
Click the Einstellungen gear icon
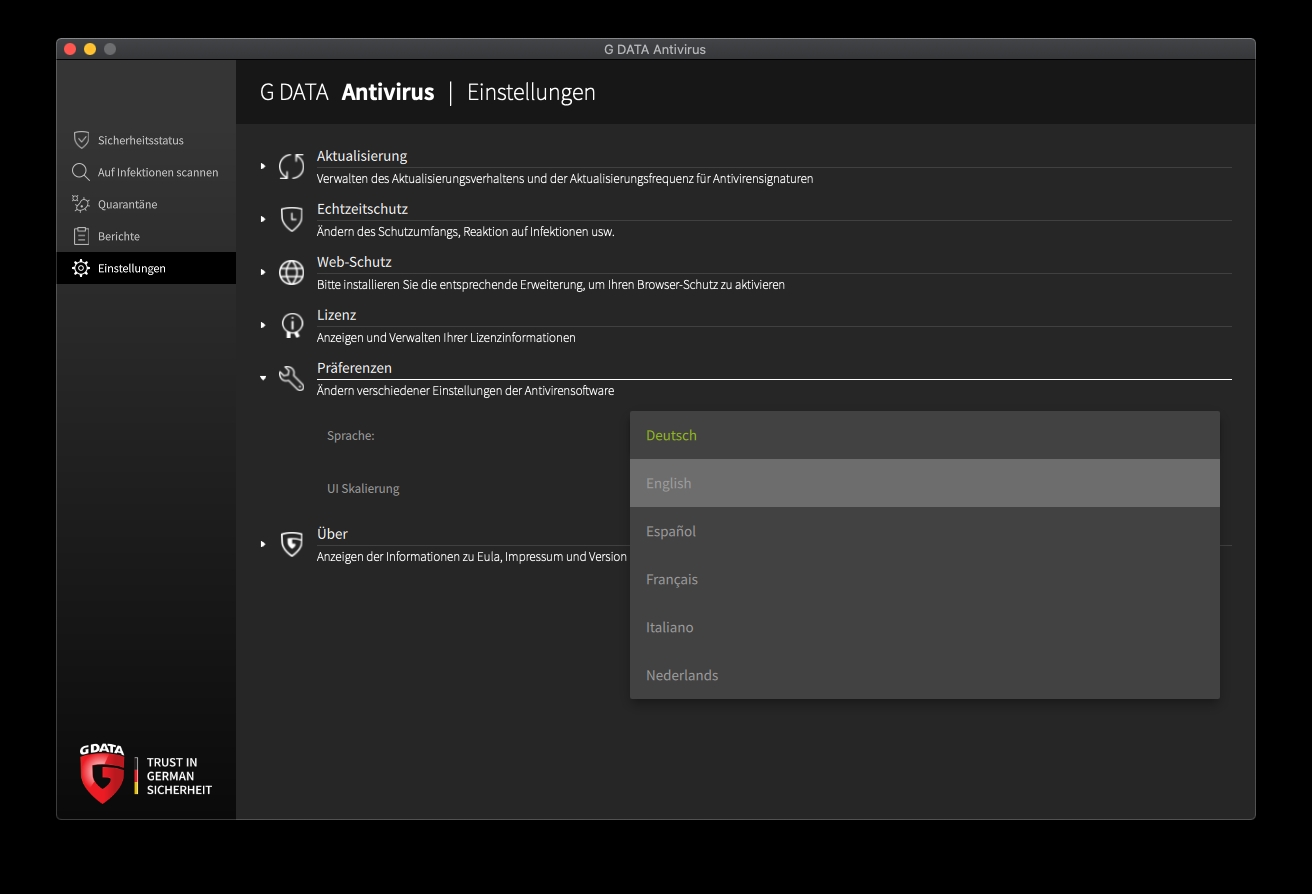(81, 268)
